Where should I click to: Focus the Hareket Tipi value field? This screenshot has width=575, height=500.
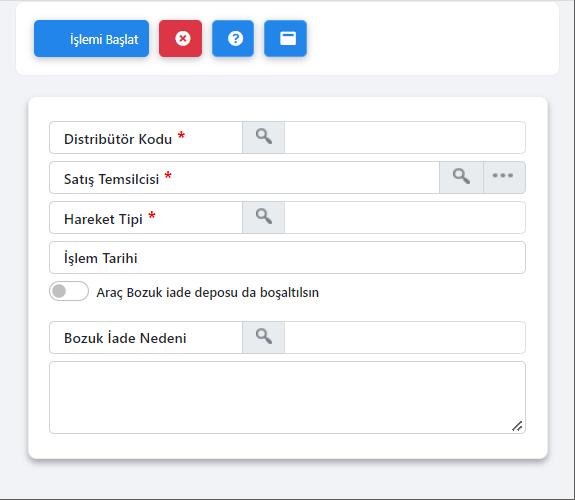tap(405, 218)
